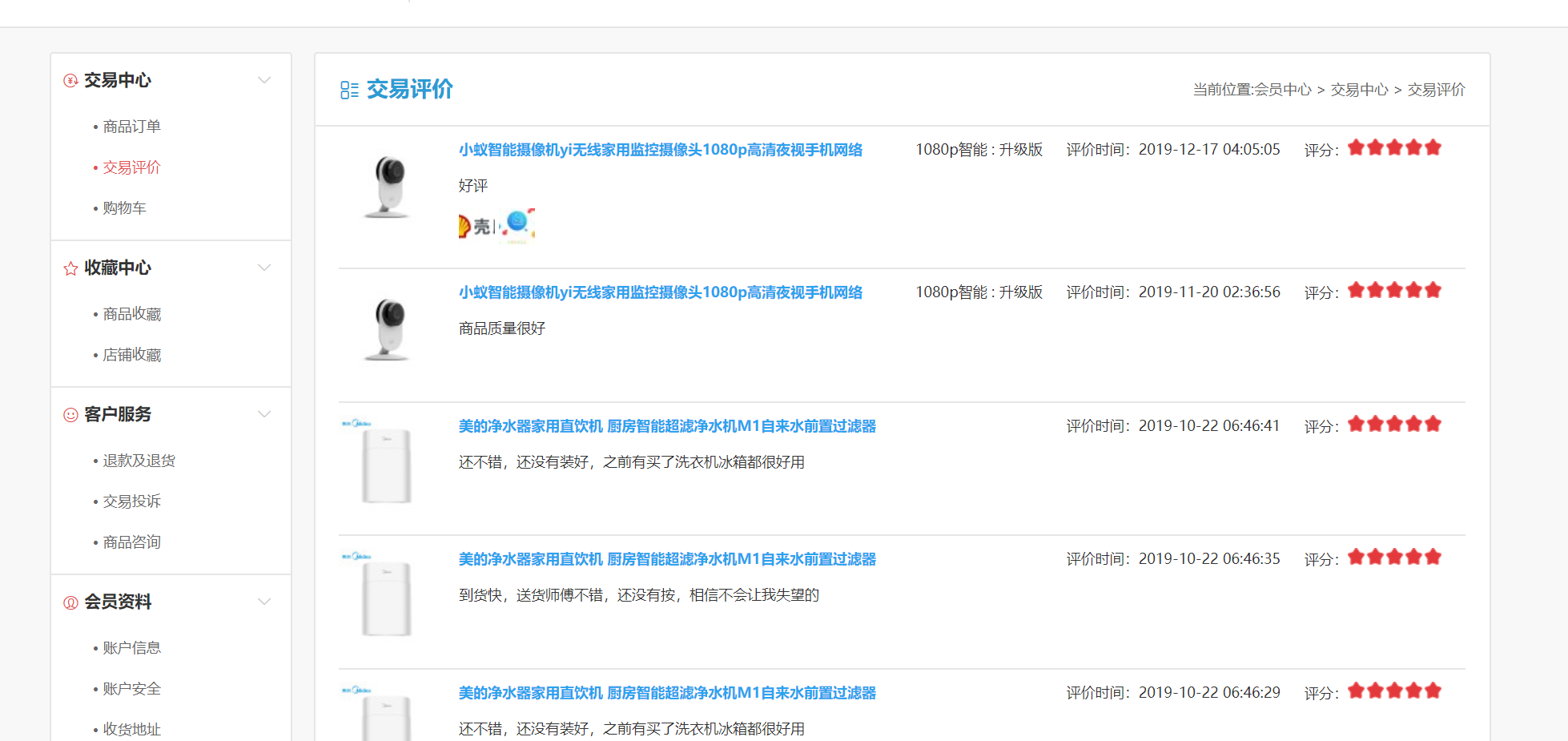Collapse the 会员资料 section chevron
The width and height of the screenshot is (1568, 741).
click(x=264, y=602)
